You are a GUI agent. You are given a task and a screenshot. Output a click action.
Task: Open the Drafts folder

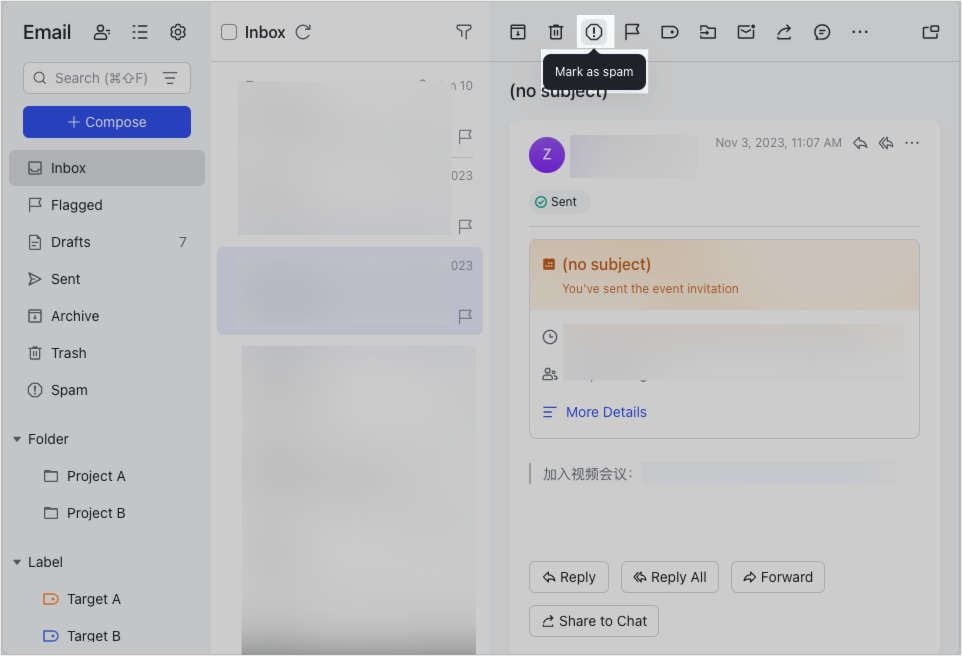(107, 242)
